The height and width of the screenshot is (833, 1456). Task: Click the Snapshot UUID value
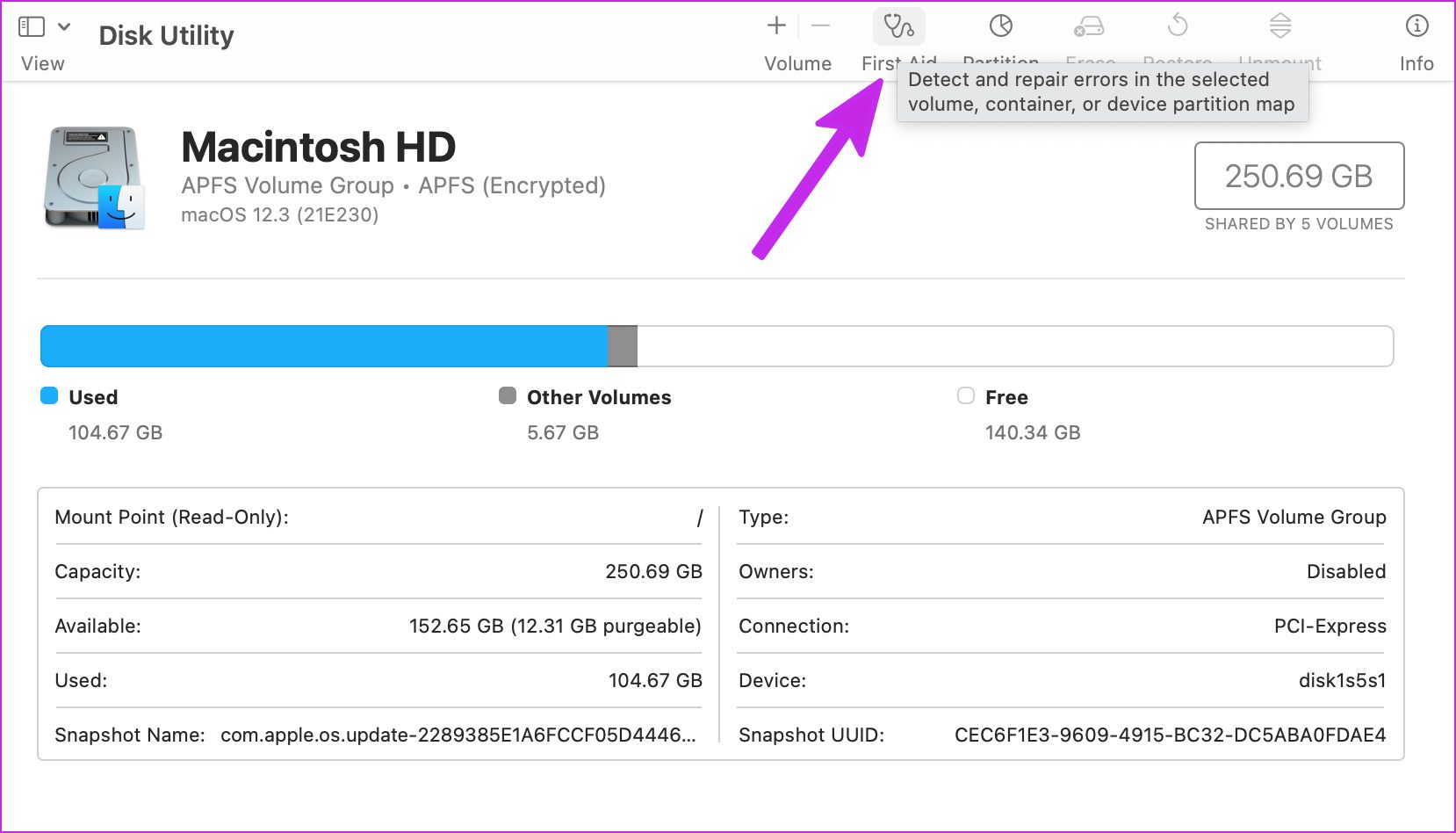(x=1171, y=735)
